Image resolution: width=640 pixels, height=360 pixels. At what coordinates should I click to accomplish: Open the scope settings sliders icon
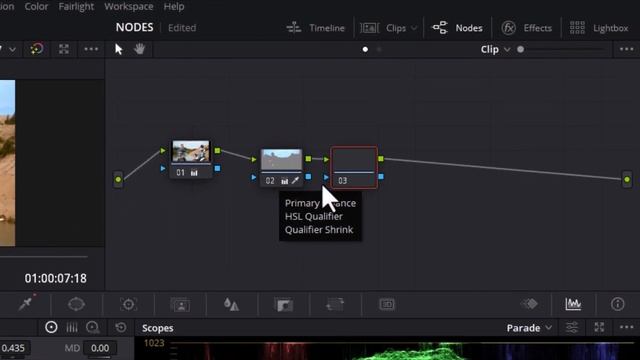point(572,327)
